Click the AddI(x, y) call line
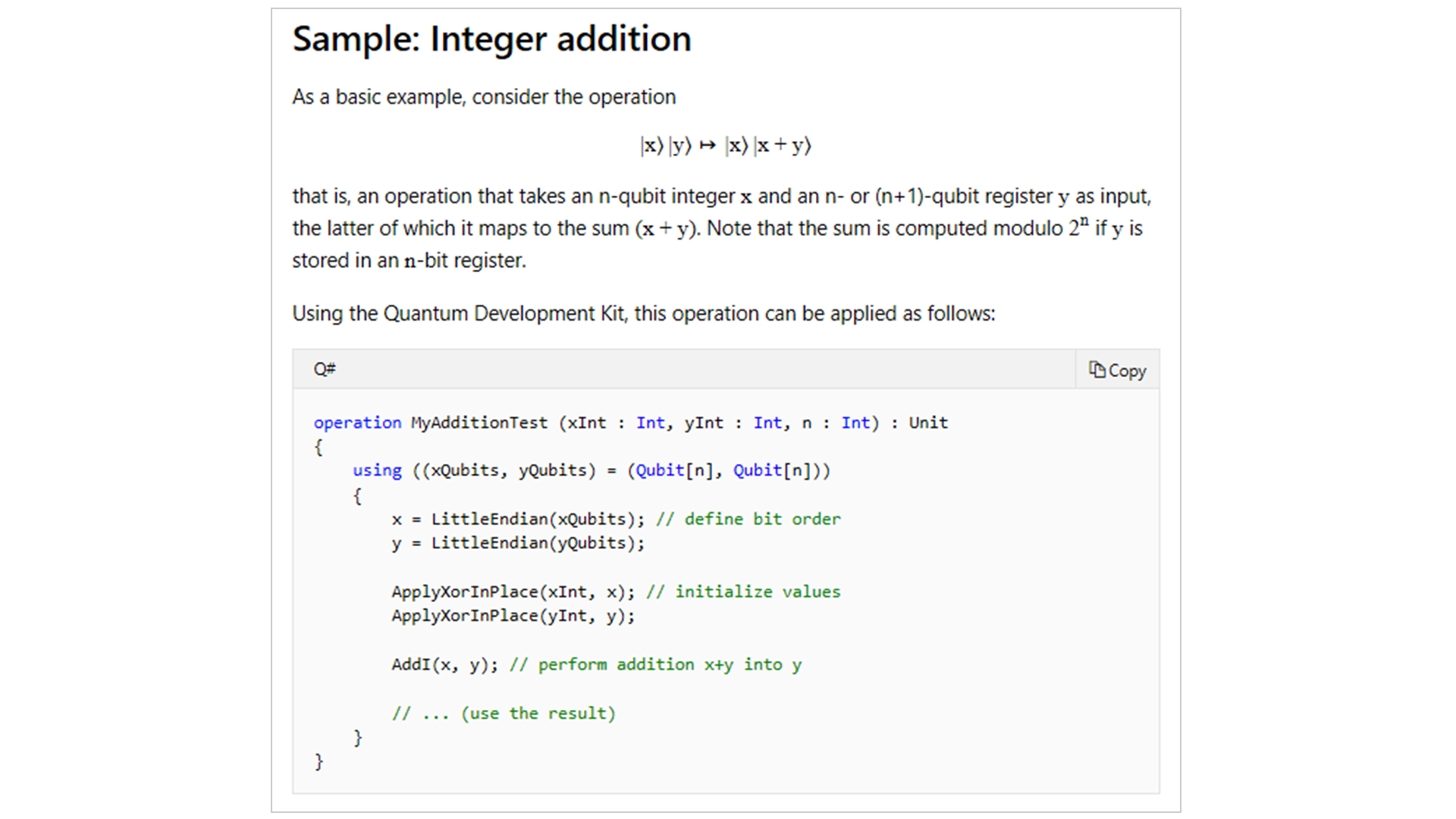1456x819 pixels. 445,664
